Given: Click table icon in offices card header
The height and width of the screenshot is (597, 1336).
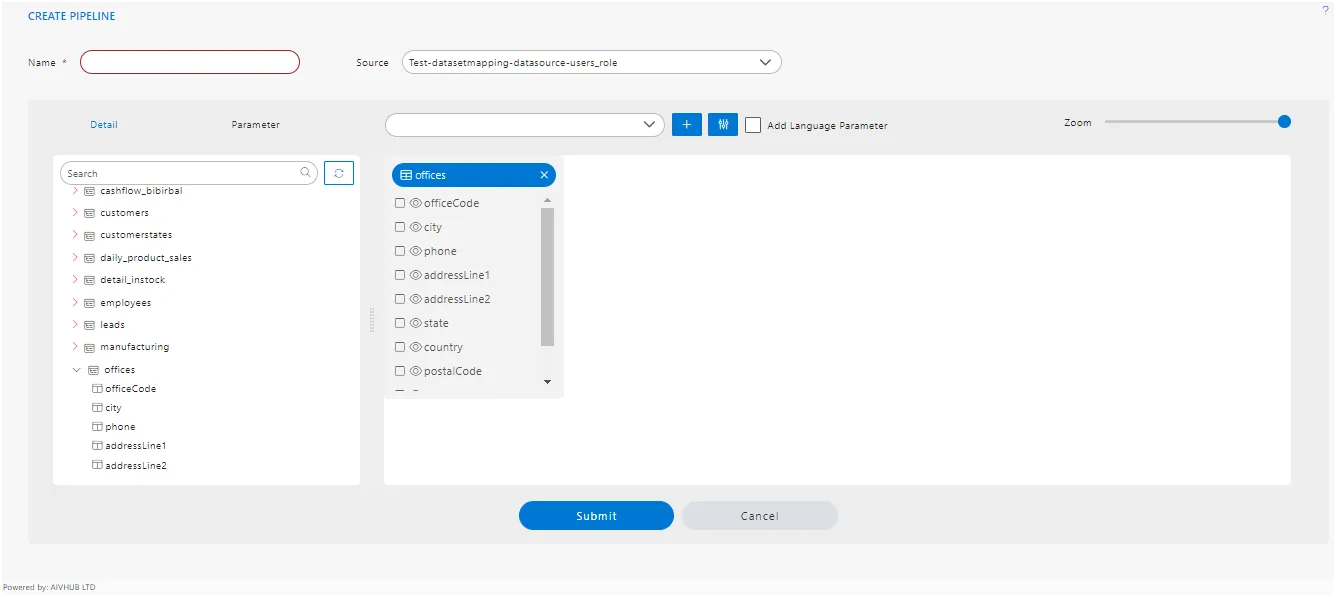Looking at the screenshot, I should pos(406,175).
